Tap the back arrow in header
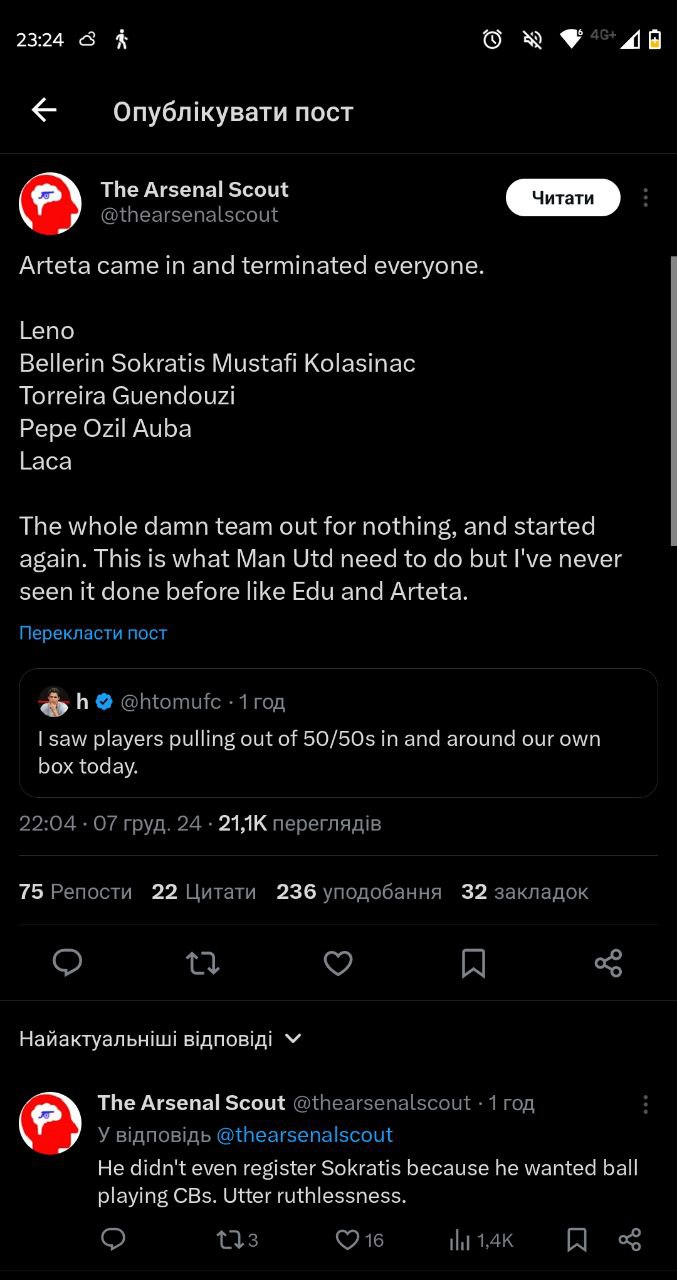This screenshot has height=1280, width=677. [44, 111]
